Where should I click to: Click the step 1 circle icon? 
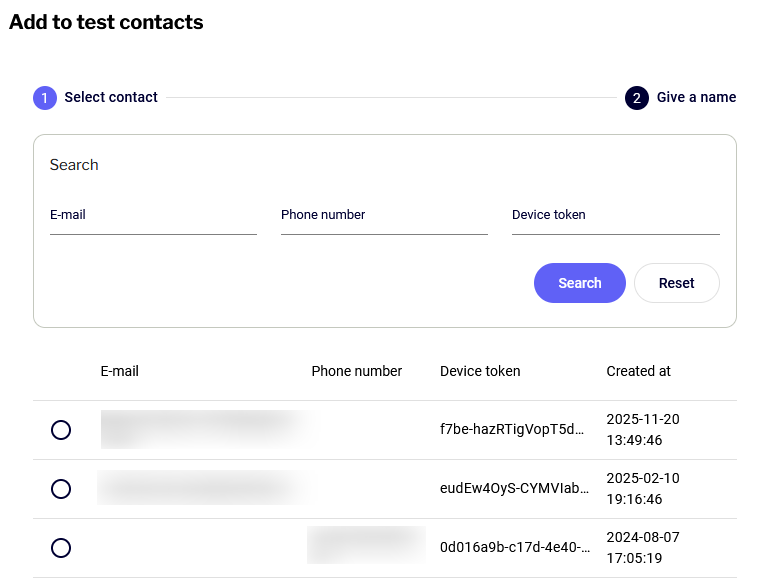point(45,98)
